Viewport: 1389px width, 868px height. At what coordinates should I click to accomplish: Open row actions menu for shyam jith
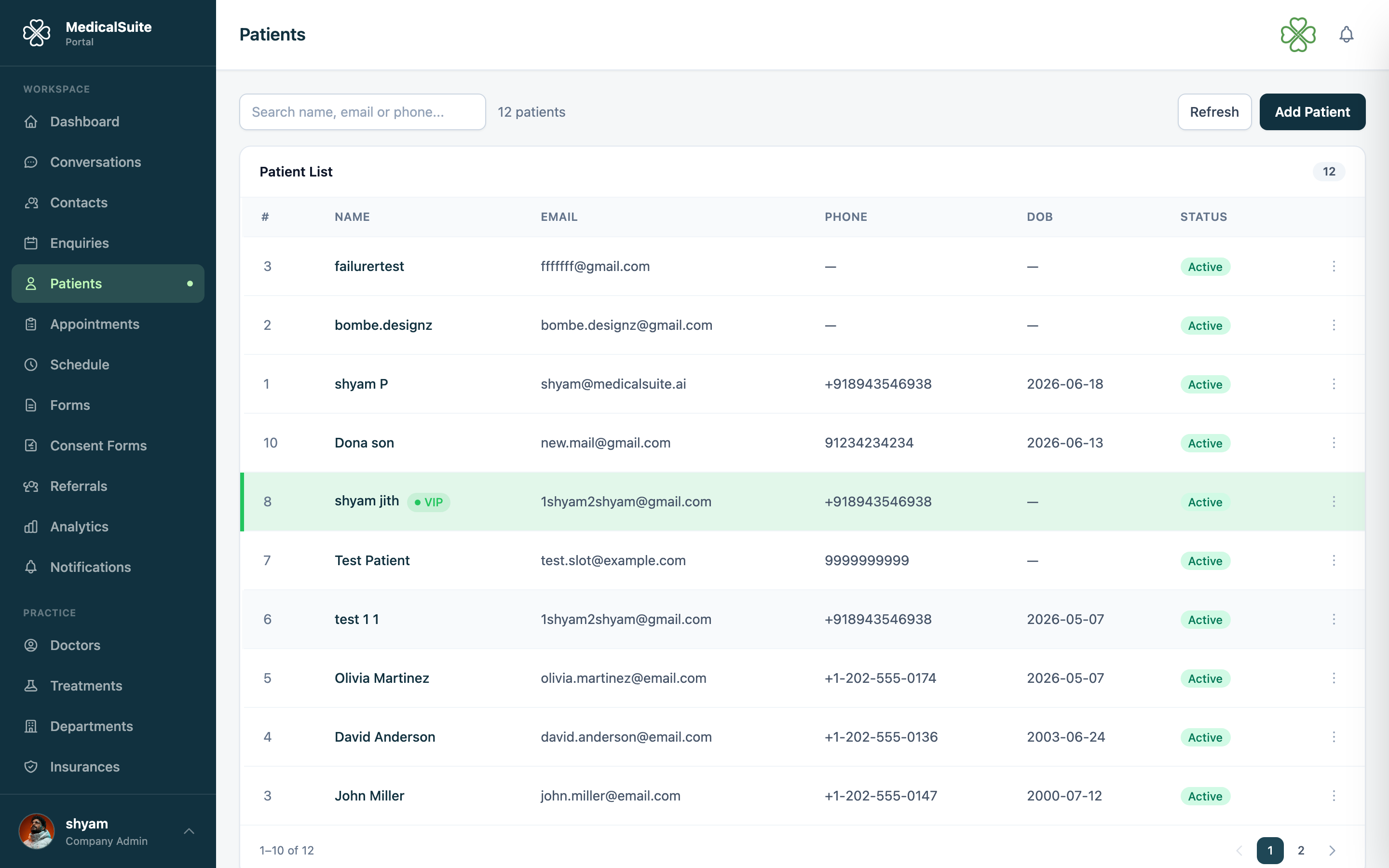(x=1334, y=502)
